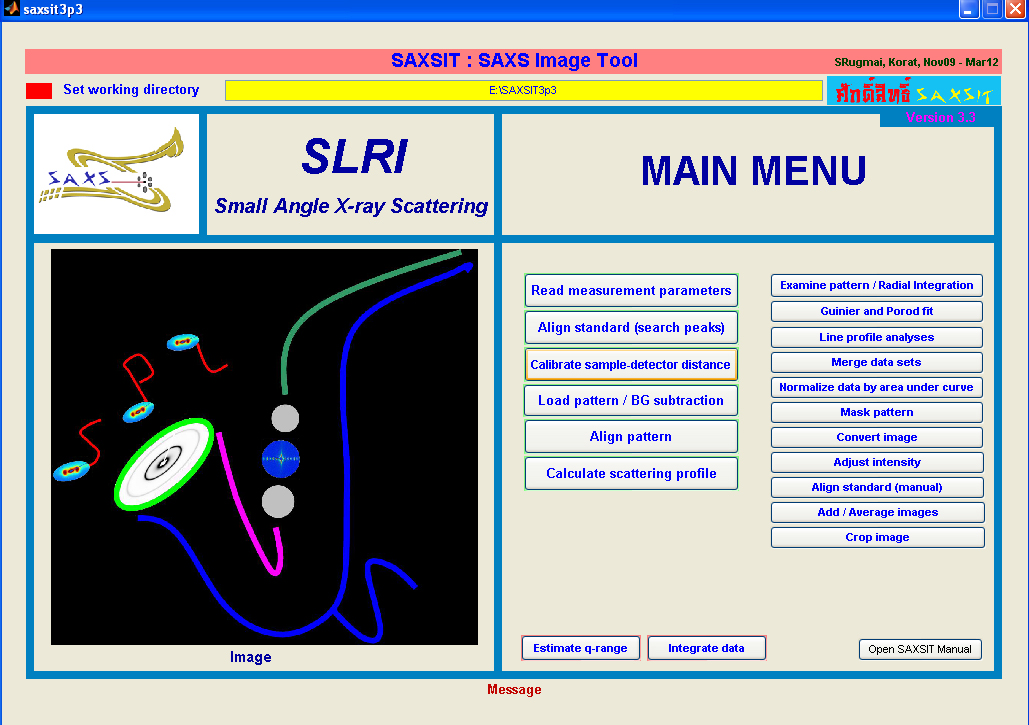The width and height of the screenshot is (1029, 725).
Task: Open Add / Average images
Action: (877, 512)
